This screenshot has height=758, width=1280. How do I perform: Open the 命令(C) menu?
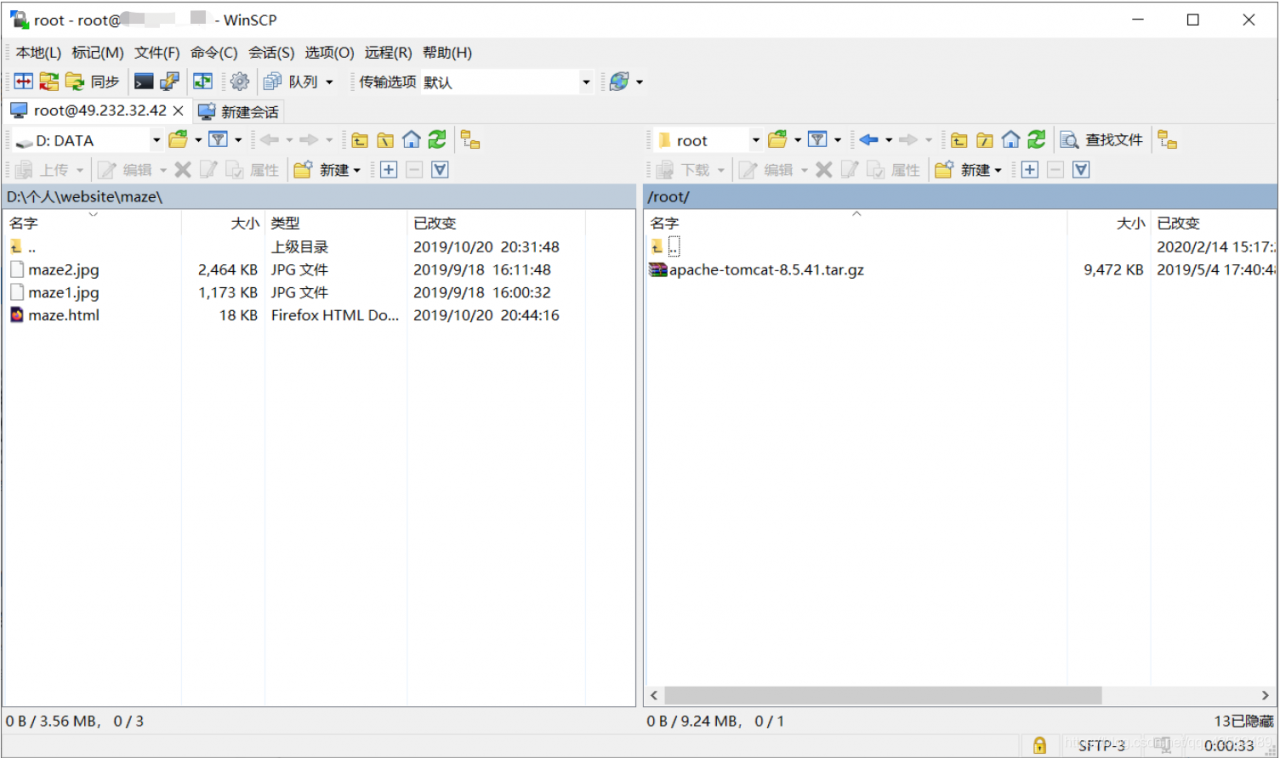click(214, 53)
